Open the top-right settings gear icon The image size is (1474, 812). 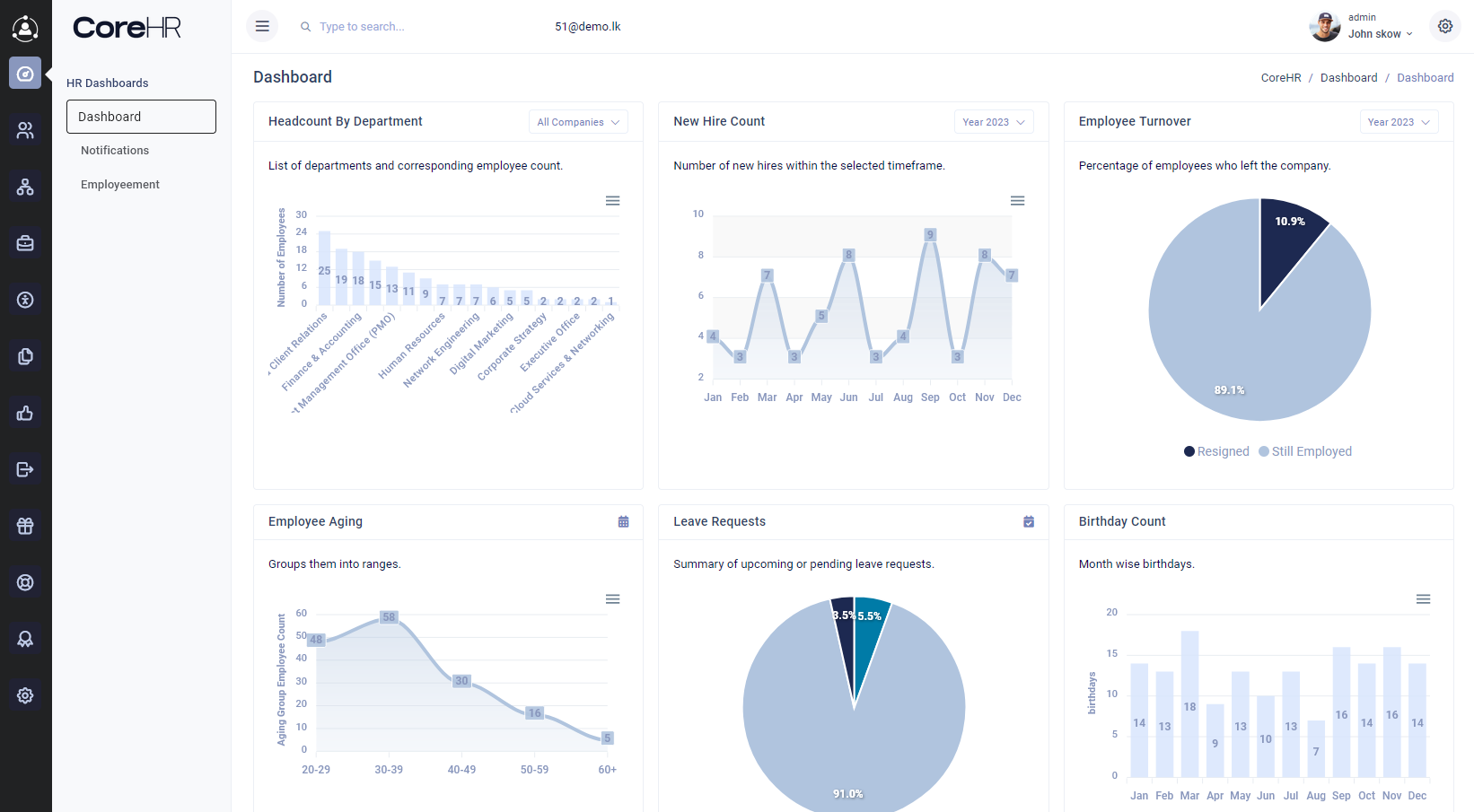click(x=1445, y=26)
